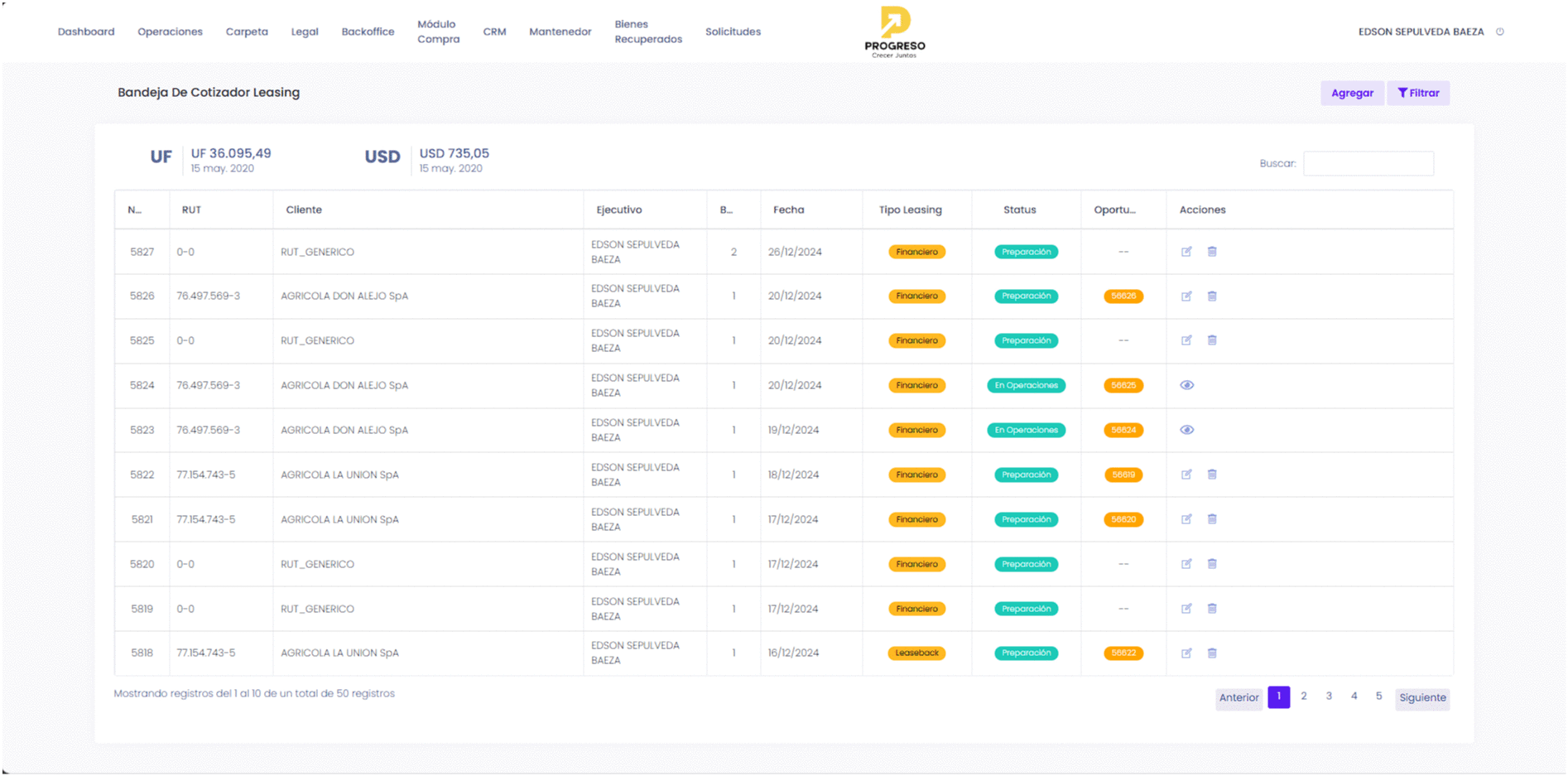1568x776 pixels.
Task: Edit quotation row 5820
Action: 1186,564
